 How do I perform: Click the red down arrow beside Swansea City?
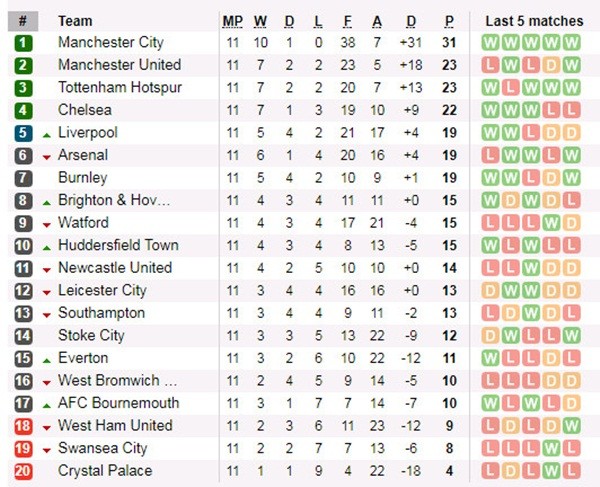(x=46, y=449)
